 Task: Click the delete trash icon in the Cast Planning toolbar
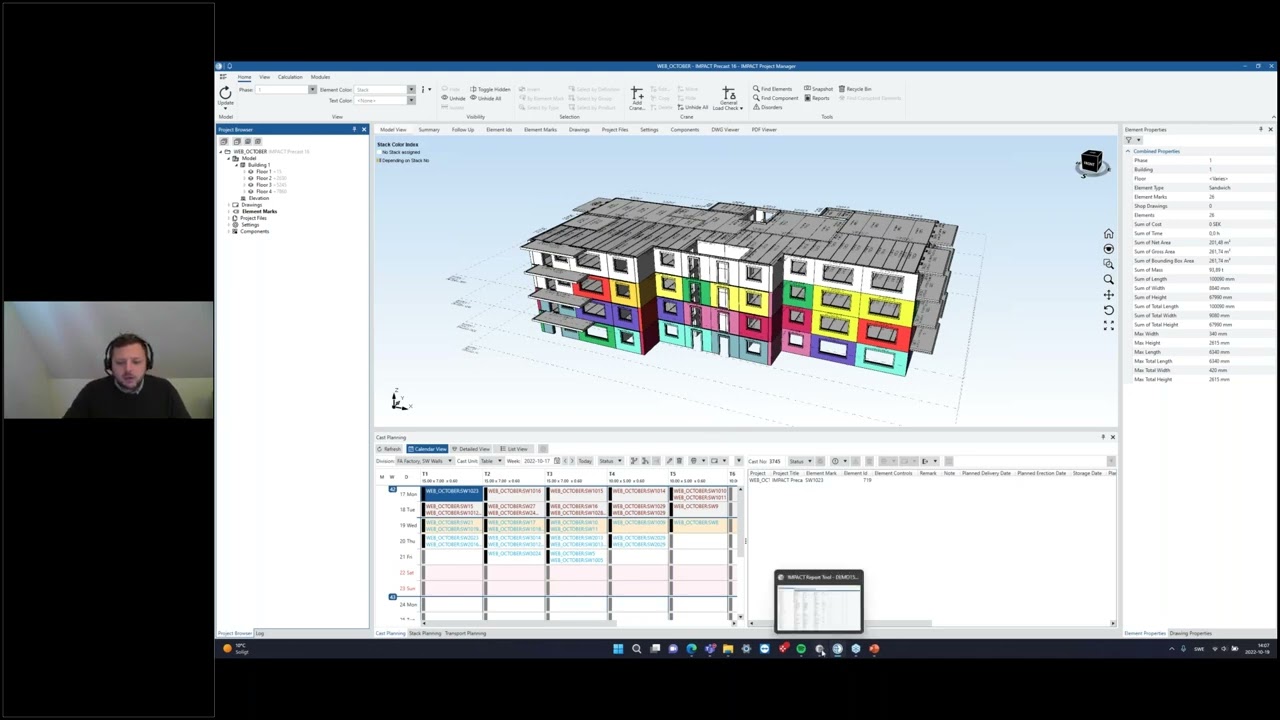pos(679,461)
